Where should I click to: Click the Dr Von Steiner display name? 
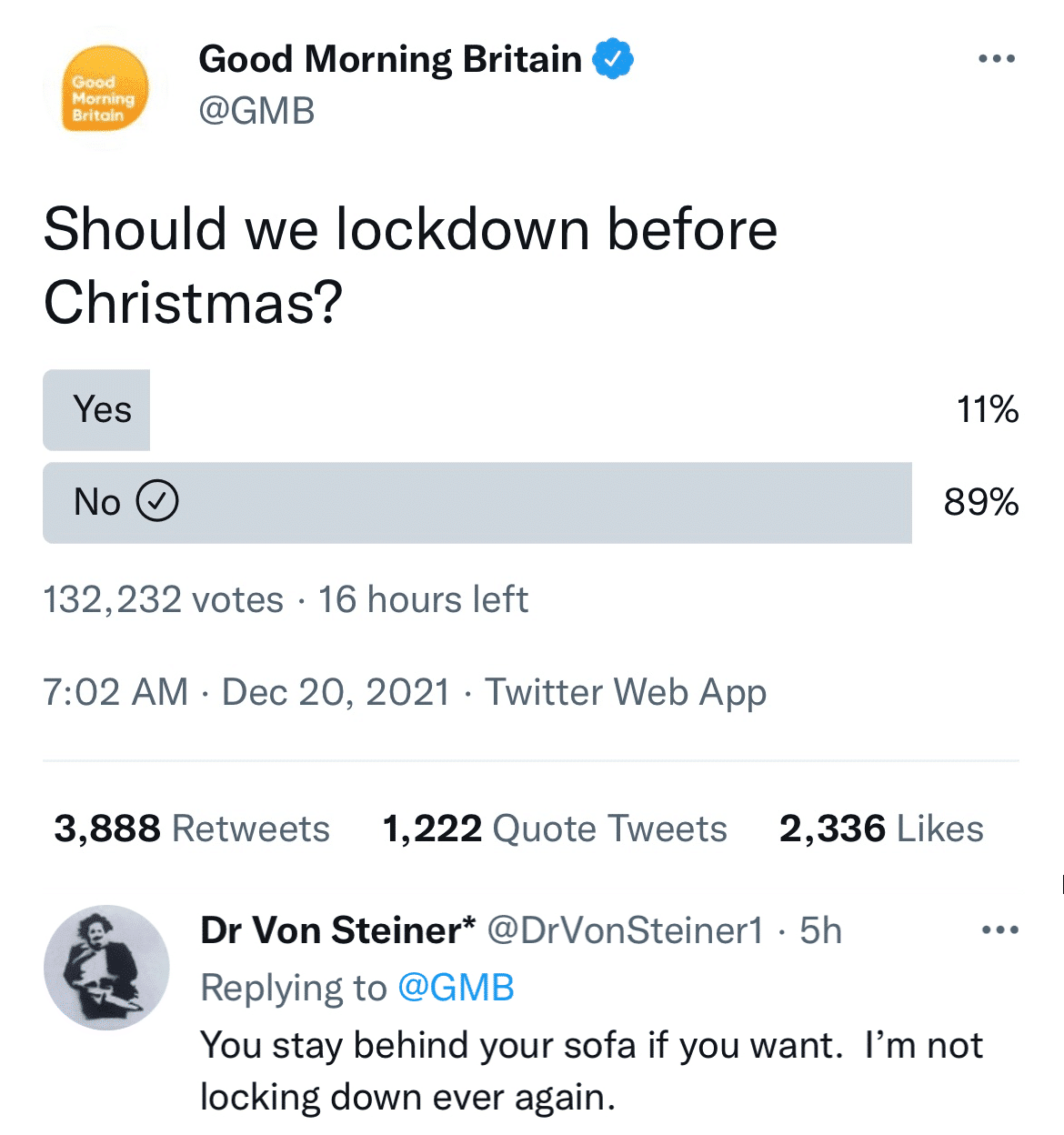(337, 930)
